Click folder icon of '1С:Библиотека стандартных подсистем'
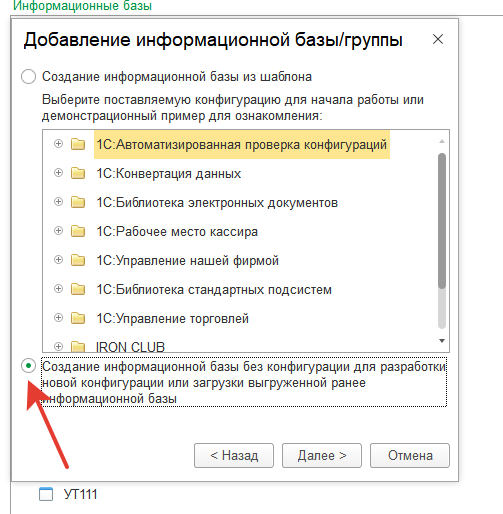 [78, 289]
